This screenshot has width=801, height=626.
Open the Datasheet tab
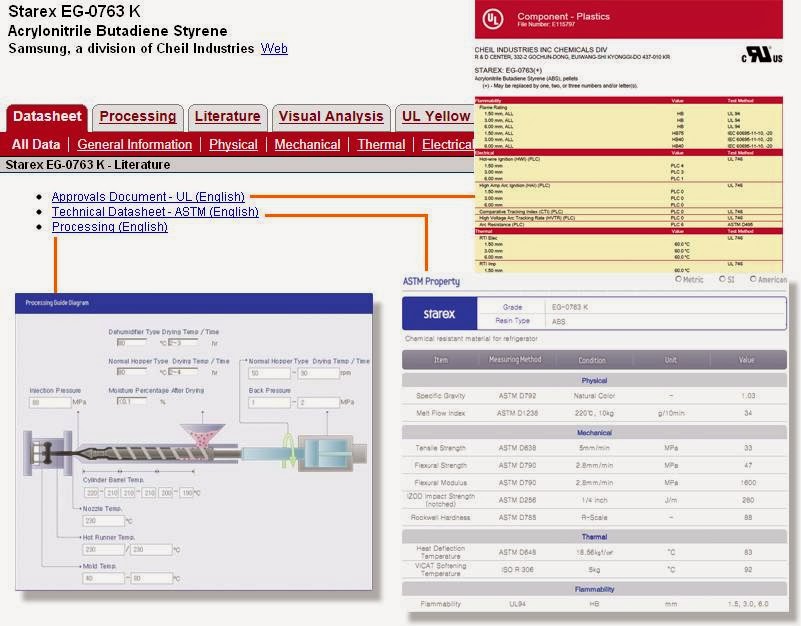click(x=47, y=117)
